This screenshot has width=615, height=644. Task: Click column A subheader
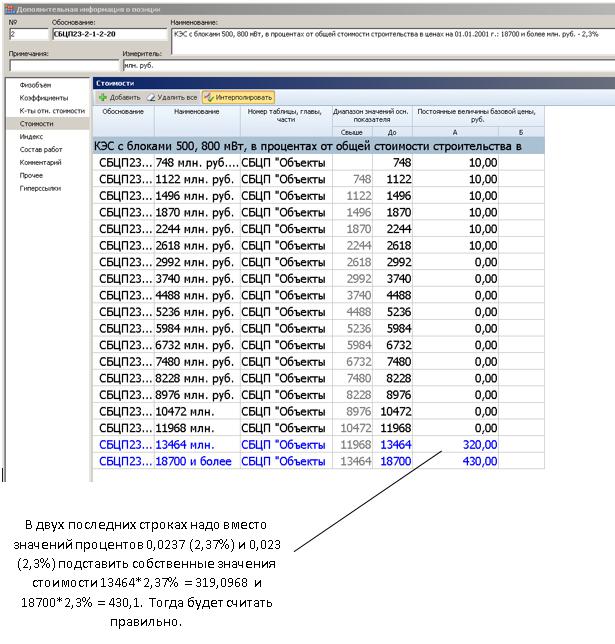[x=455, y=132]
